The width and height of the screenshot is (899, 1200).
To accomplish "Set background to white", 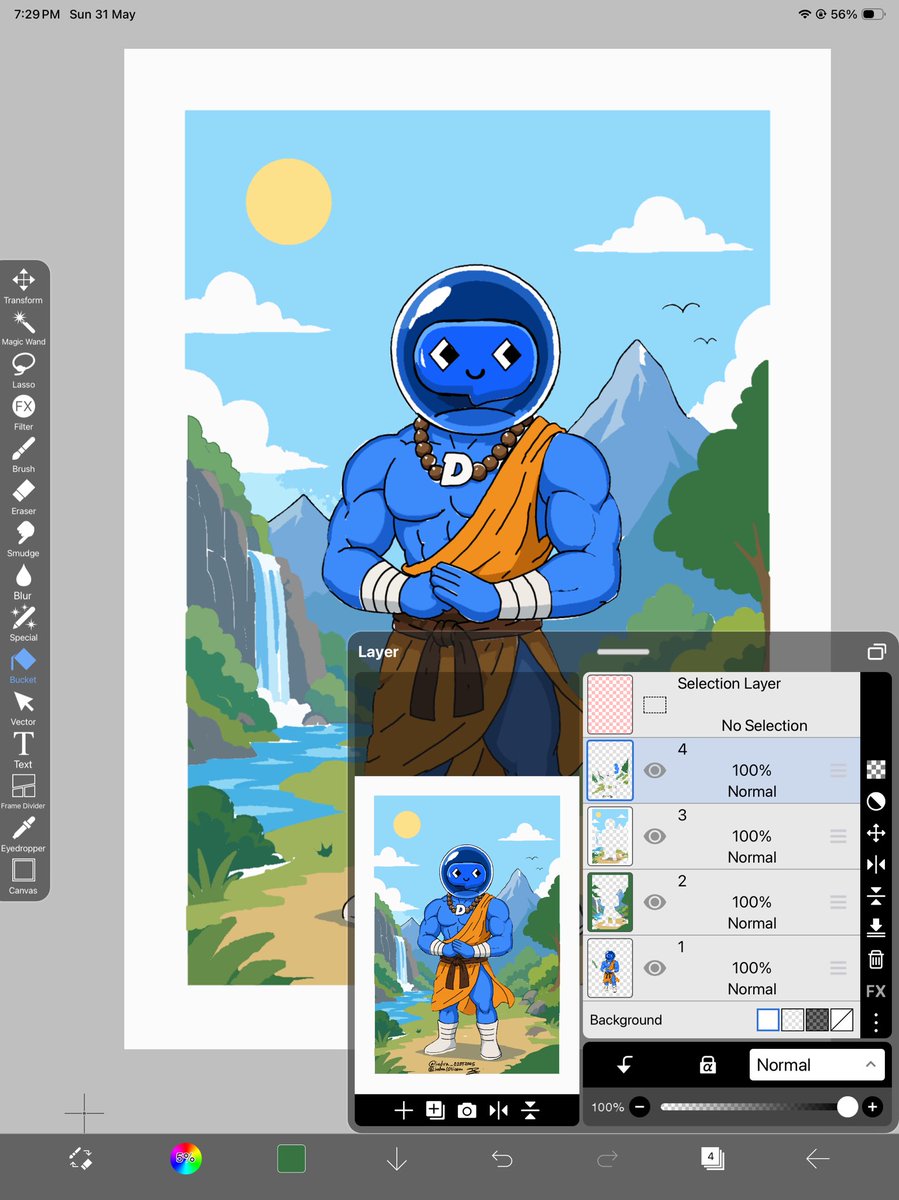I will (x=767, y=1020).
